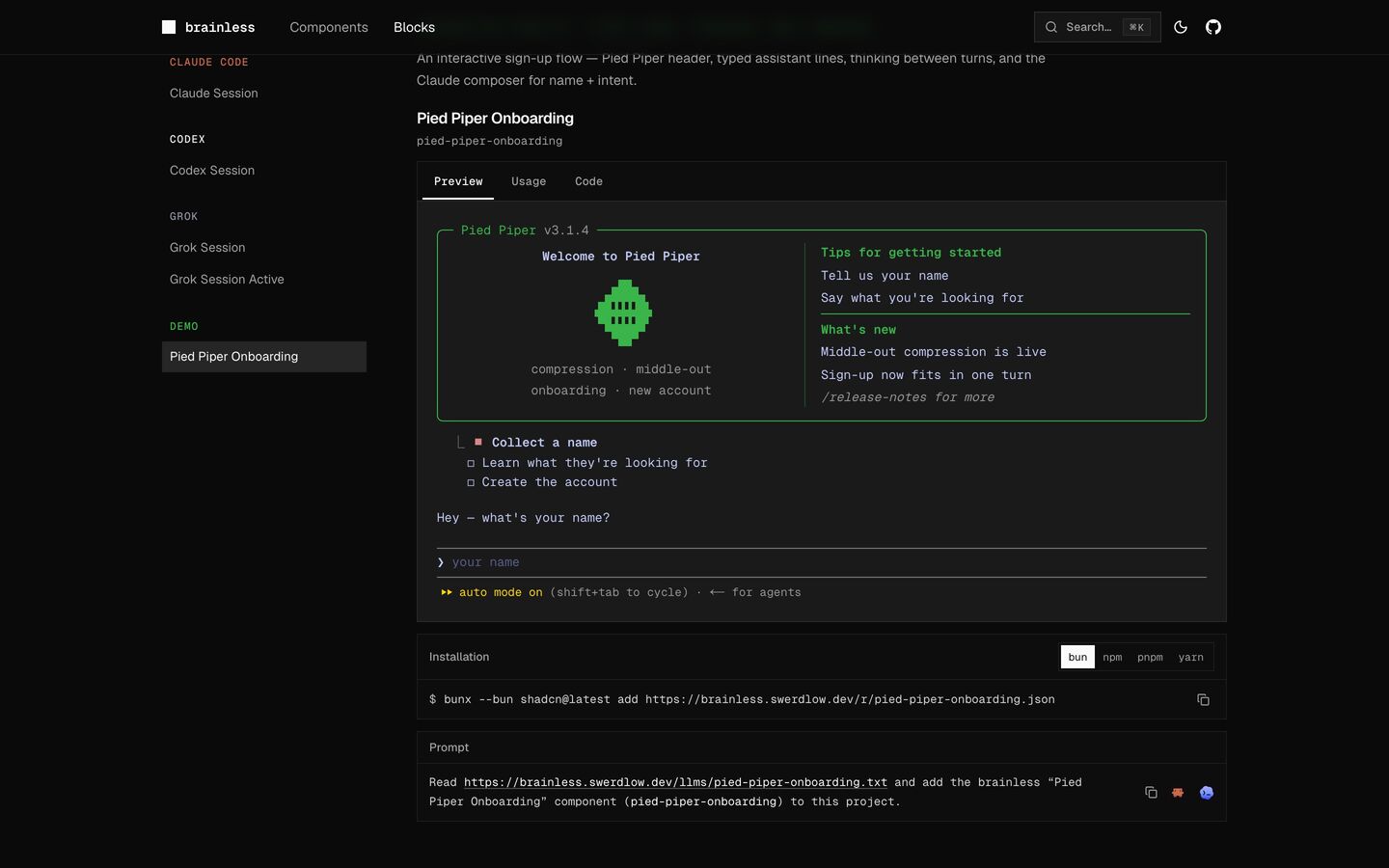The image size is (1389, 868).
Task: Click the brainless site name
Action: coord(220,27)
